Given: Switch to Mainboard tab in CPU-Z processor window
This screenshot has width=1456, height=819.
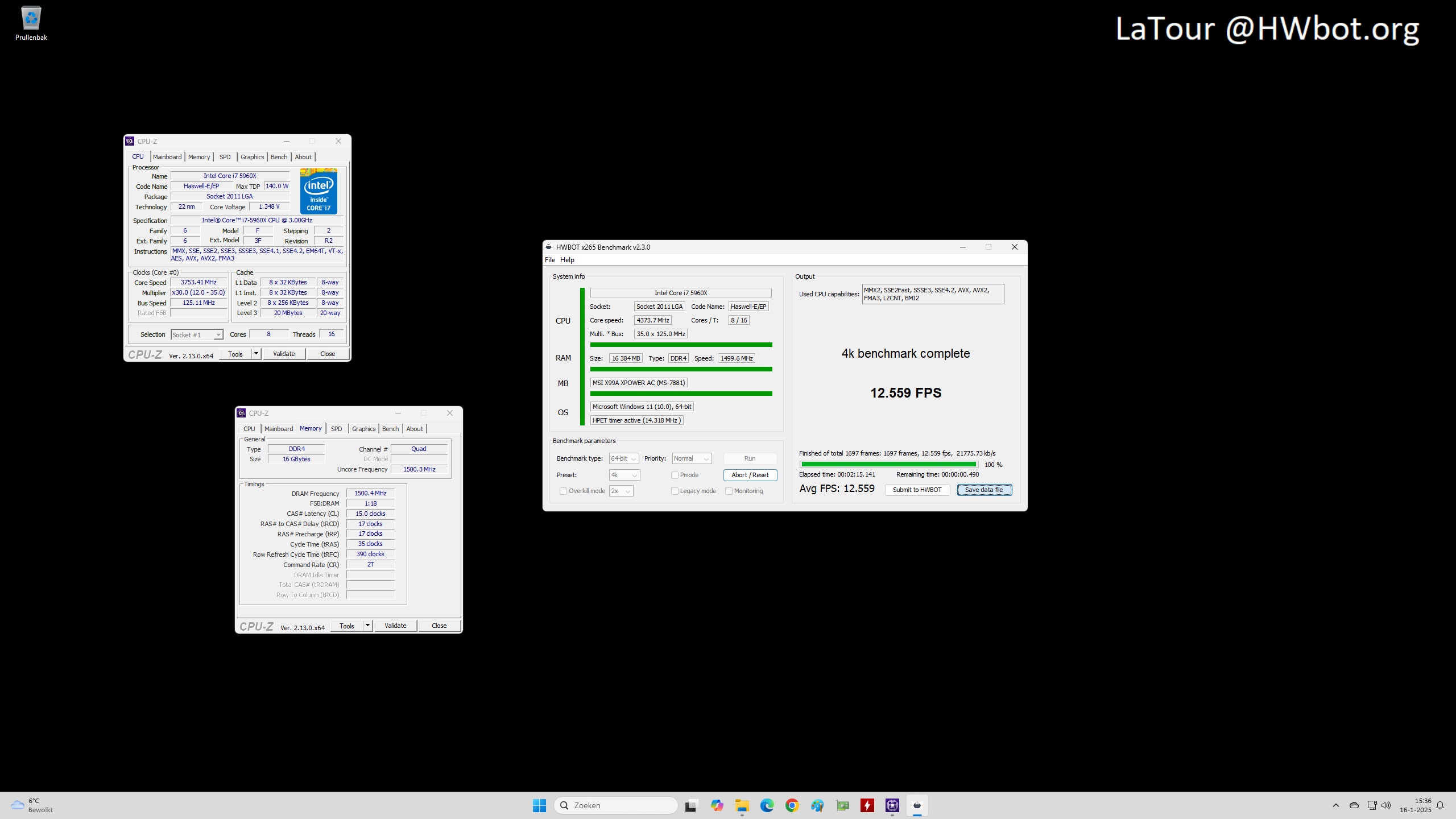Looking at the screenshot, I should (167, 157).
